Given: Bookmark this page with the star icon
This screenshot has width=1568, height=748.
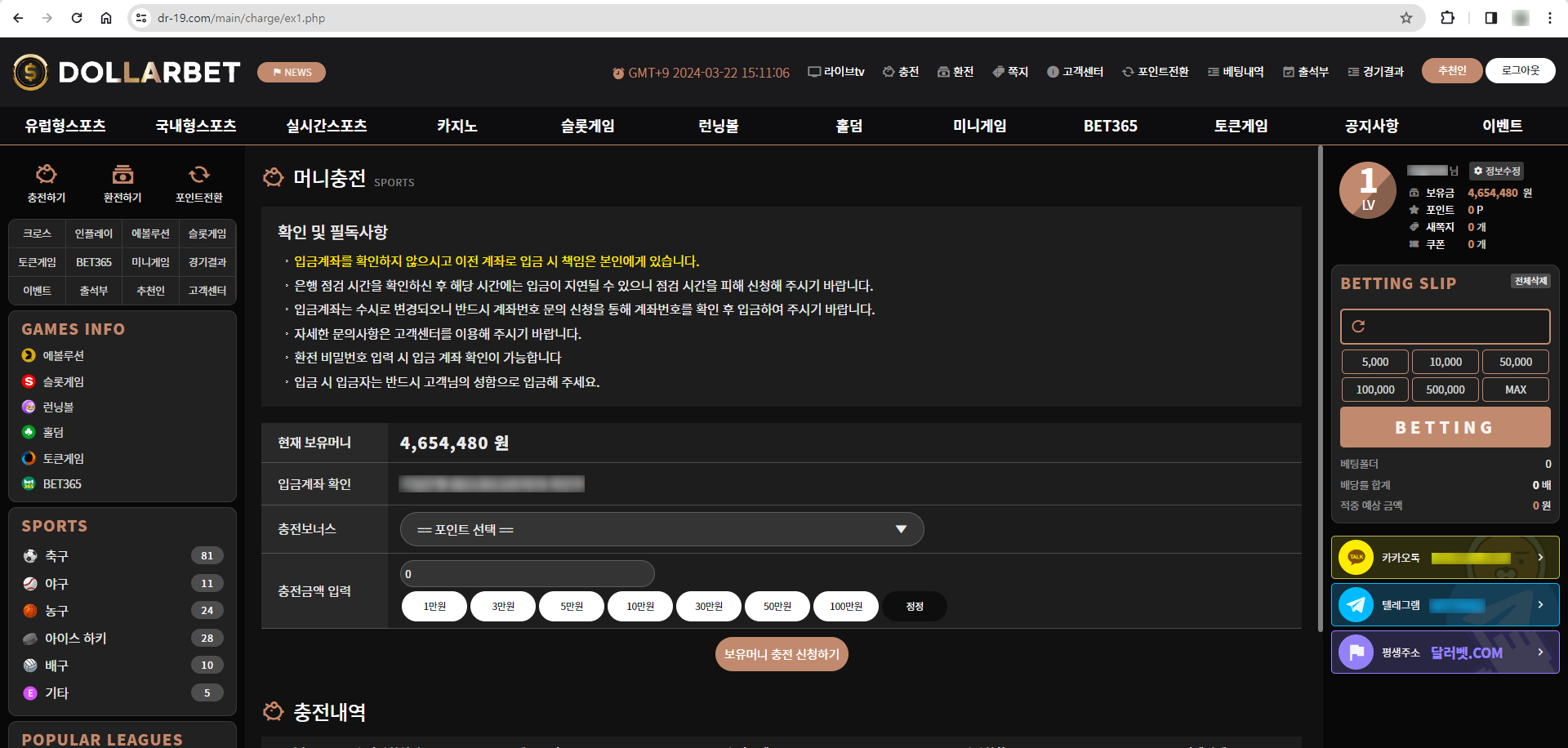Looking at the screenshot, I should coord(1406,18).
